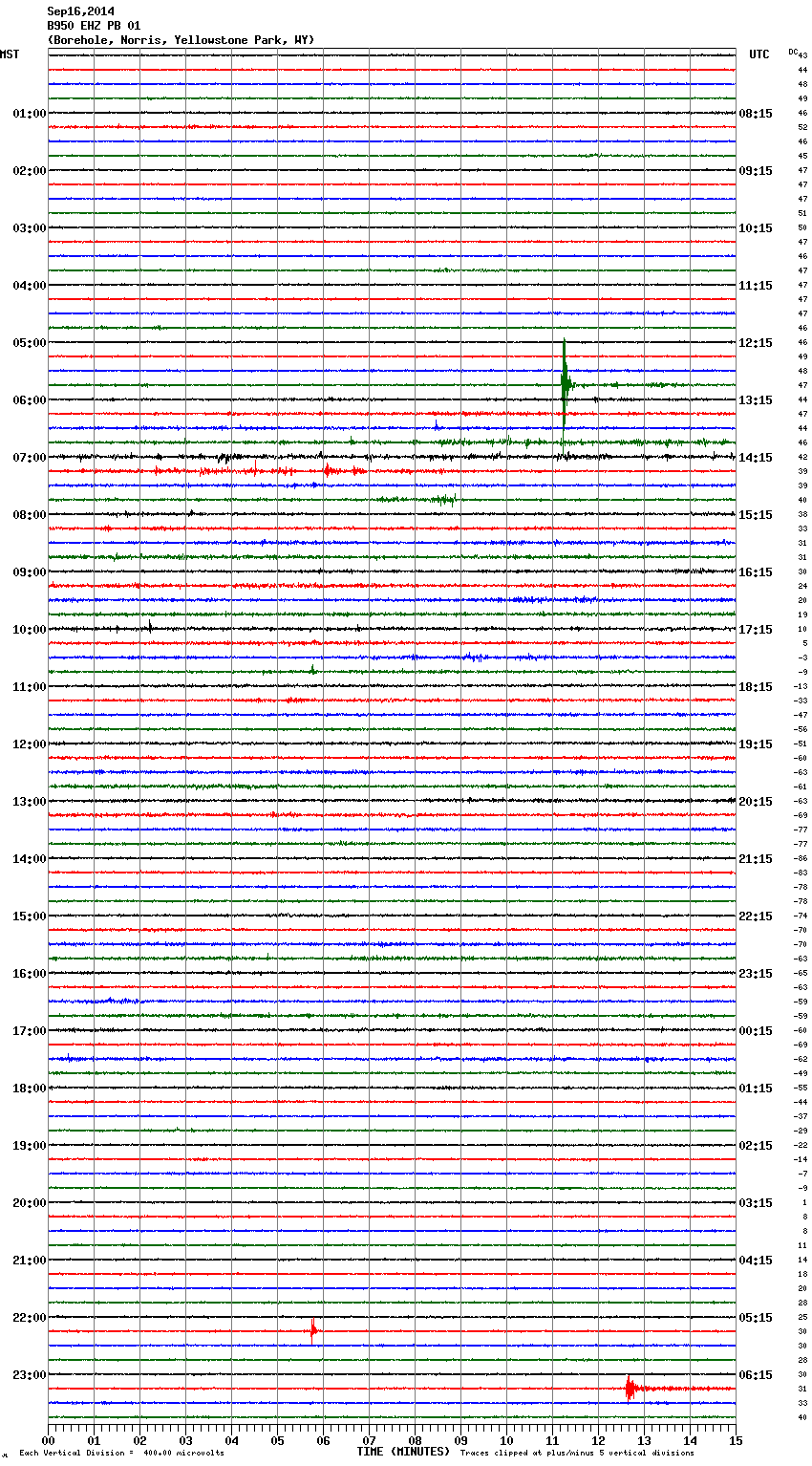Click the 17:15 UTC time label

tap(756, 630)
